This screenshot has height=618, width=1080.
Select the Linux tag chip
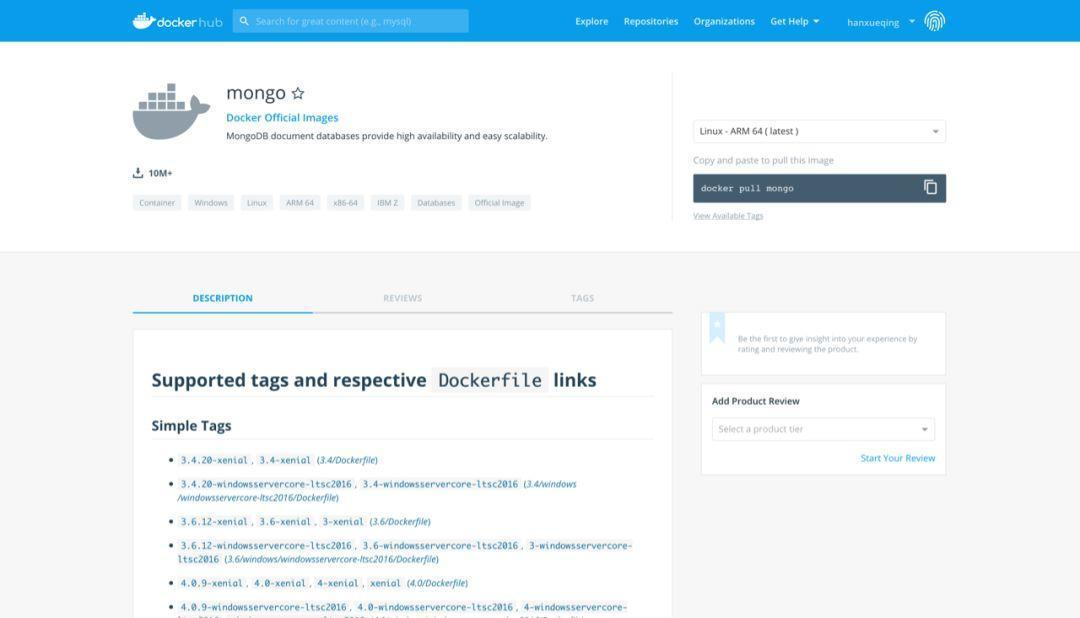coord(257,203)
